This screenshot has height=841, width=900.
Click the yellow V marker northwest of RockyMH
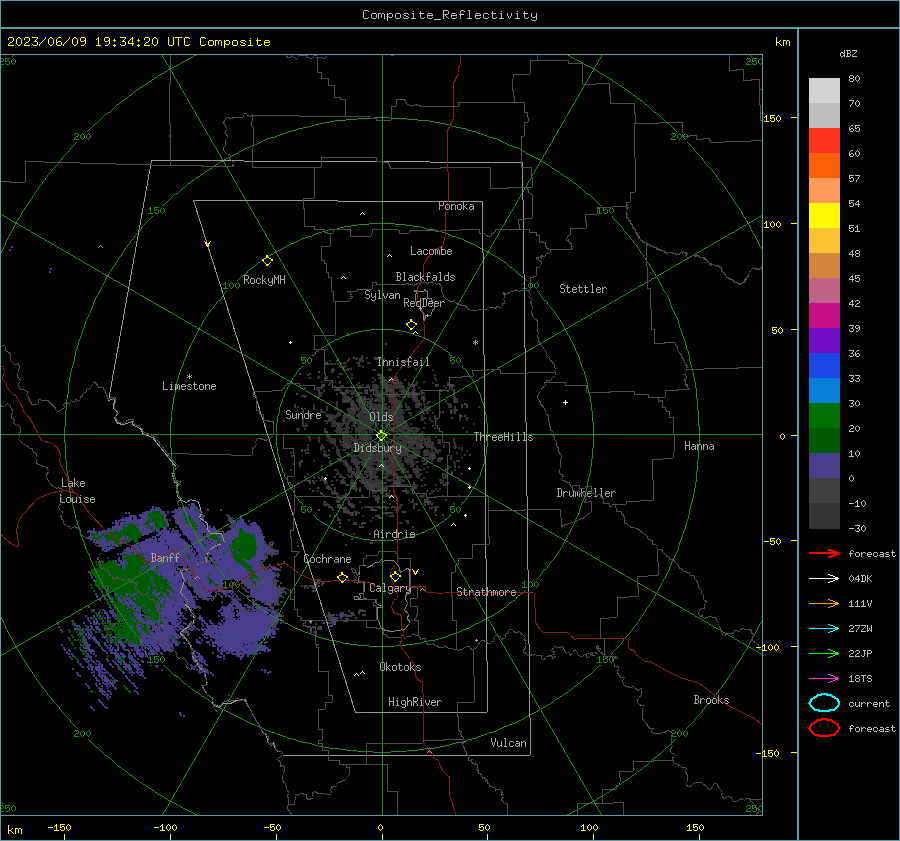pos(208,244)
